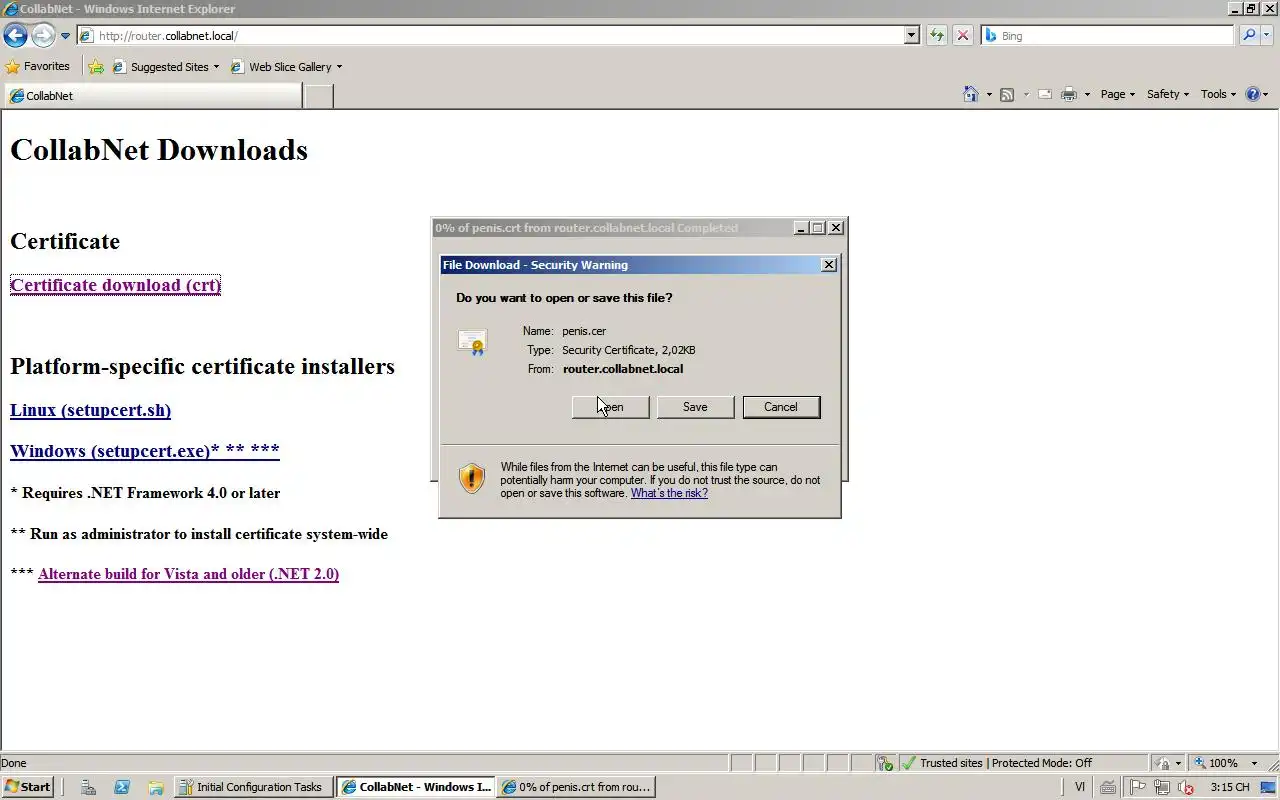
Task: Click Save in the File Download dialog
Action: pos(695,407)
